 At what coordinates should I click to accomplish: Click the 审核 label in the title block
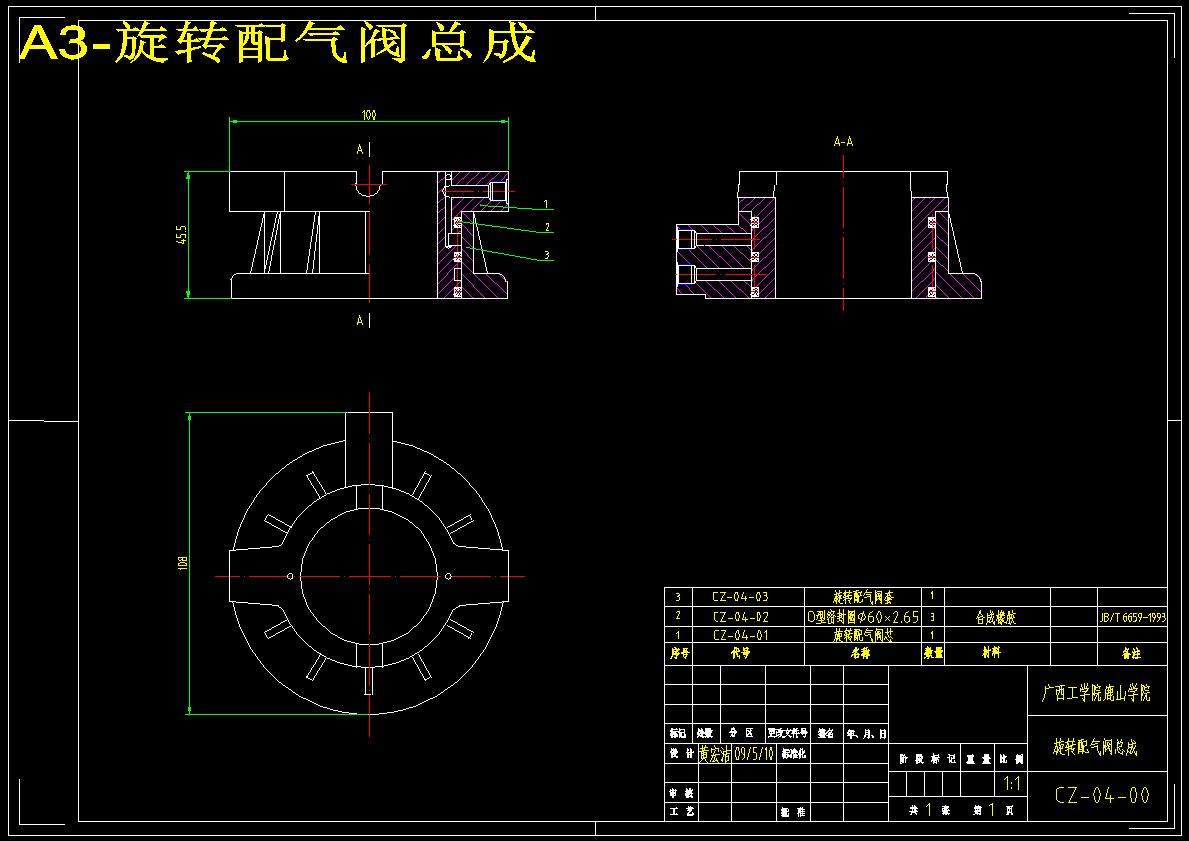681,793
